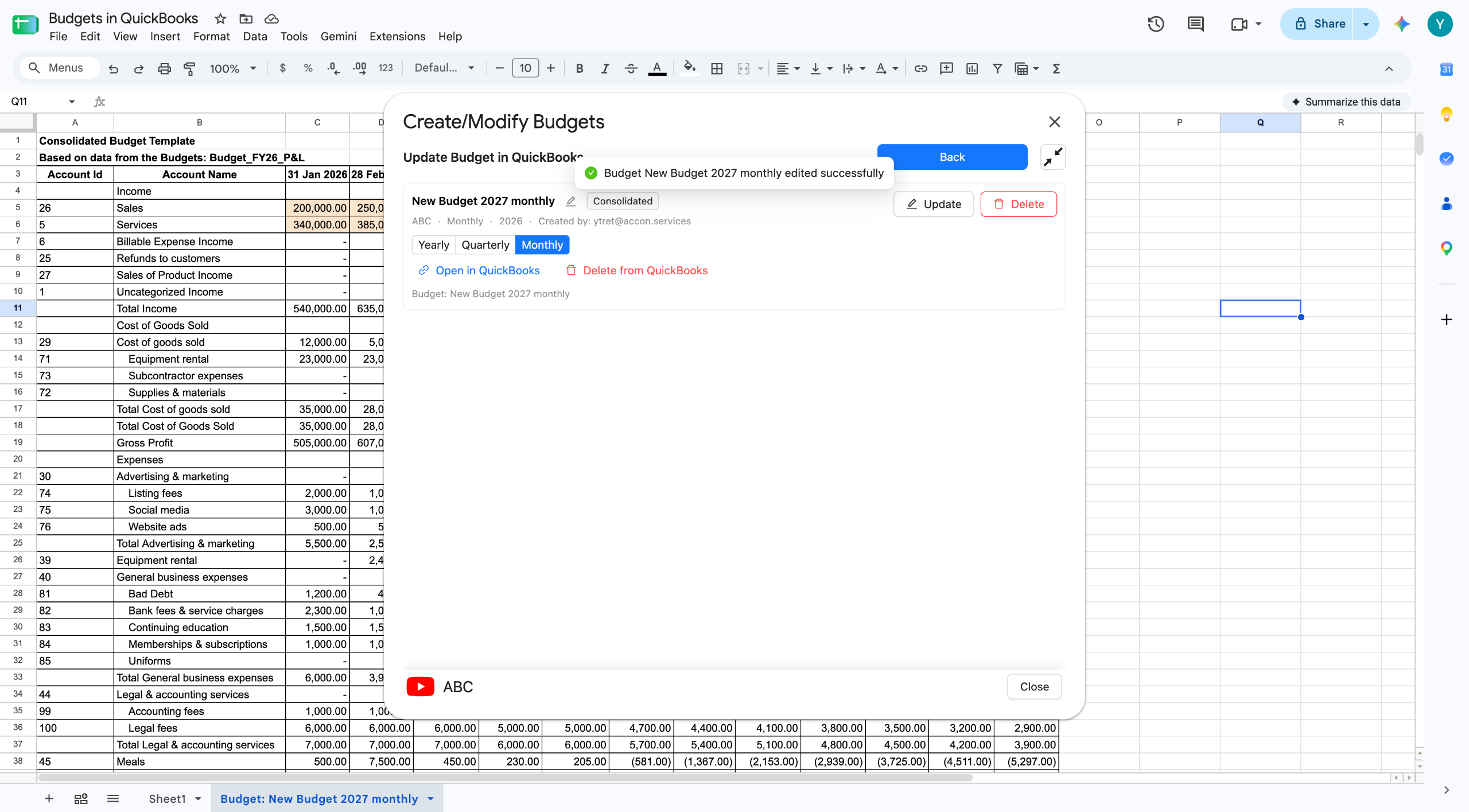Open the File menu
Image resolution: width=1469 pixels, height=812 pixels.
58,36
